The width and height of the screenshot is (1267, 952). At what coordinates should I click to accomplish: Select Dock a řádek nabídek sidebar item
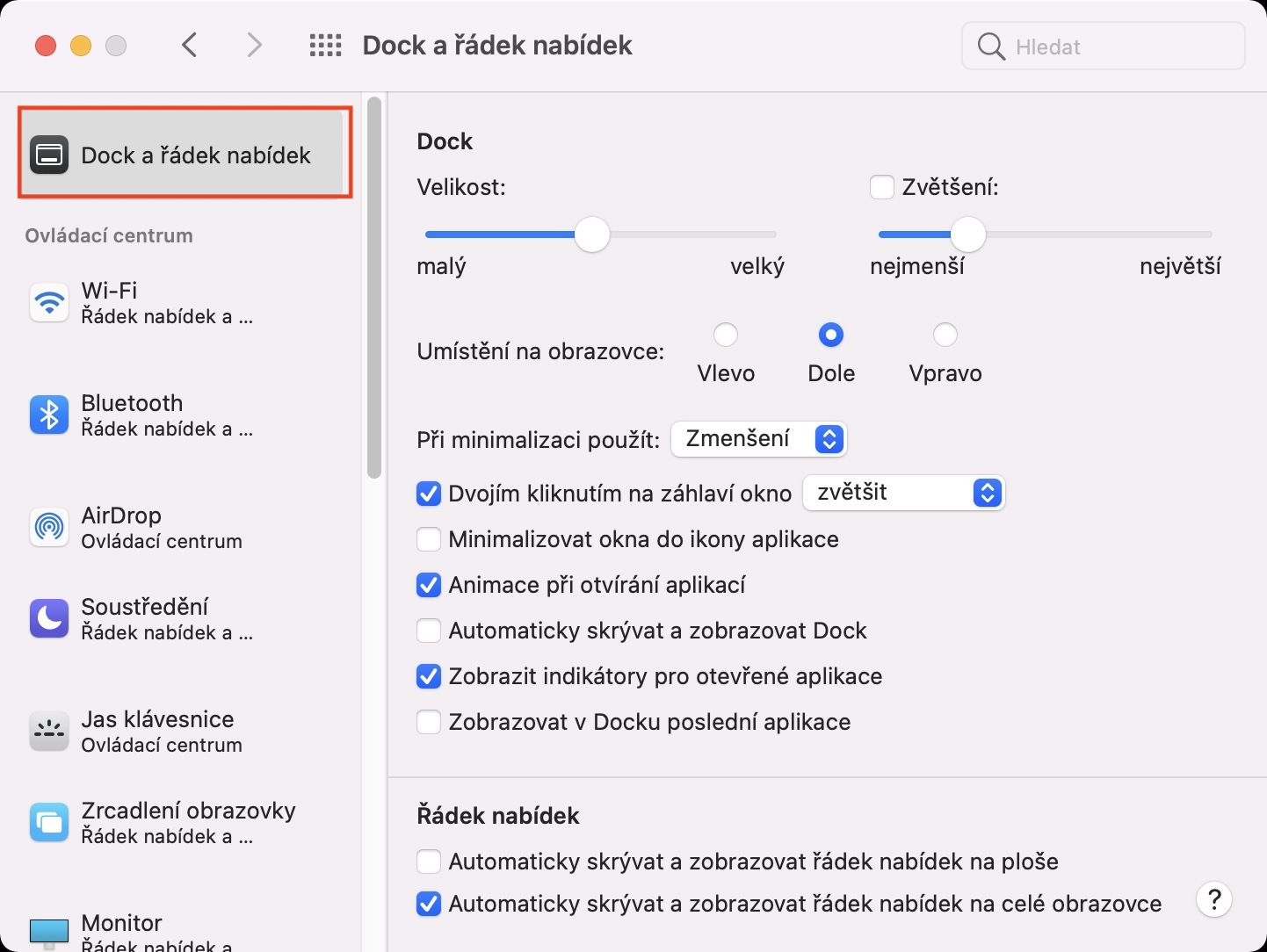(185, 155)
